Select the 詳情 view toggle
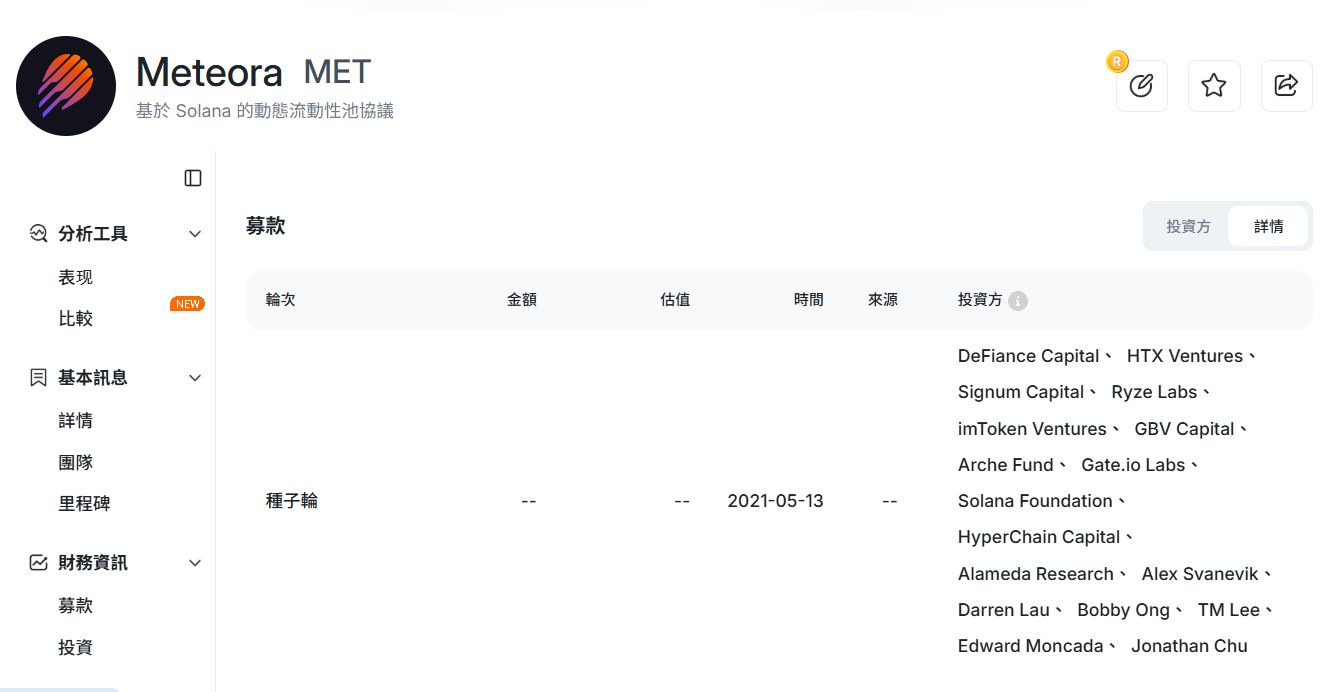 point(1268,226)
